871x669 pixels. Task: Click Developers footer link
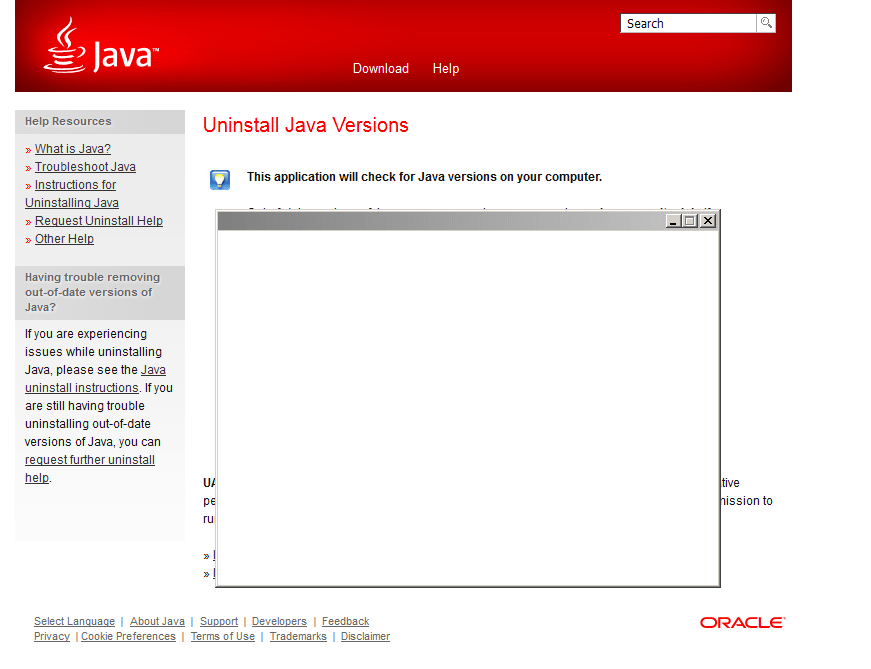279,621
